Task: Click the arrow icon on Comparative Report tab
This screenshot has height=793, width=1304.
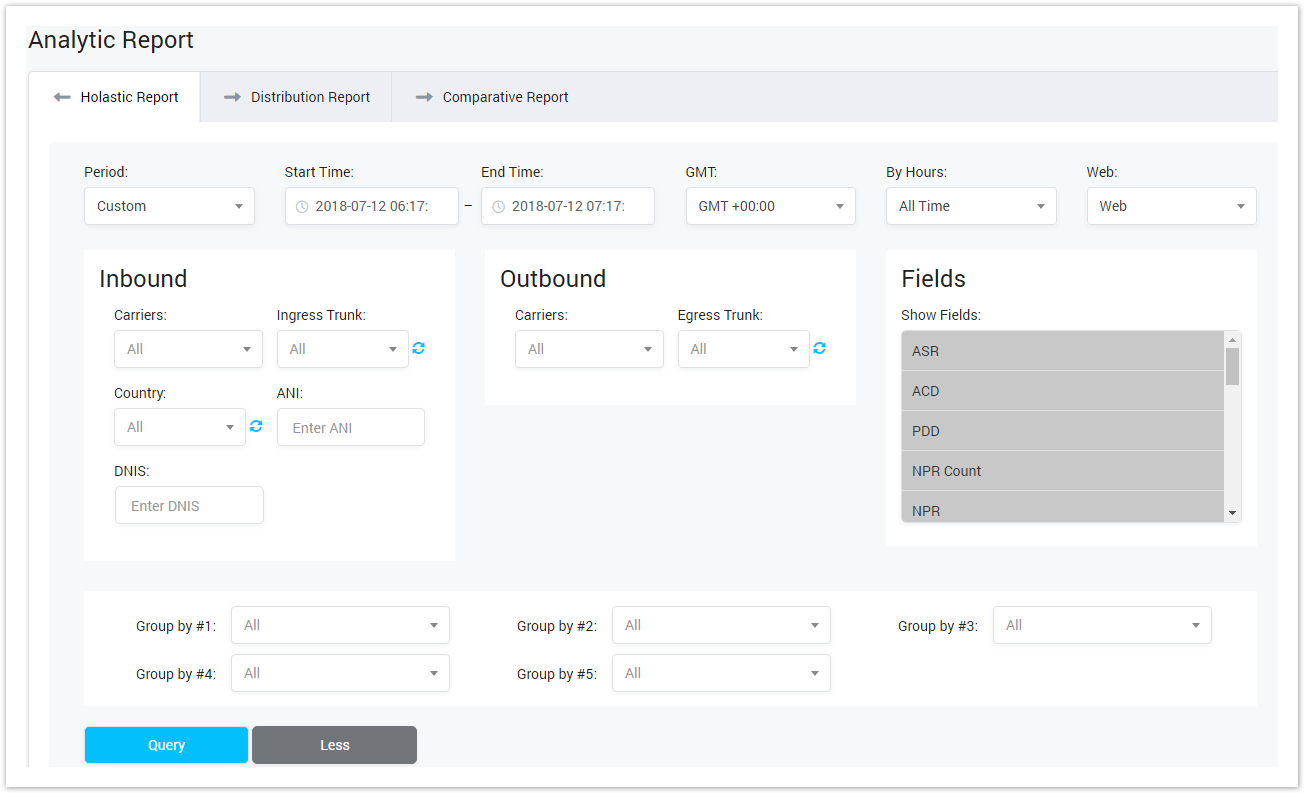Action: 422,96
